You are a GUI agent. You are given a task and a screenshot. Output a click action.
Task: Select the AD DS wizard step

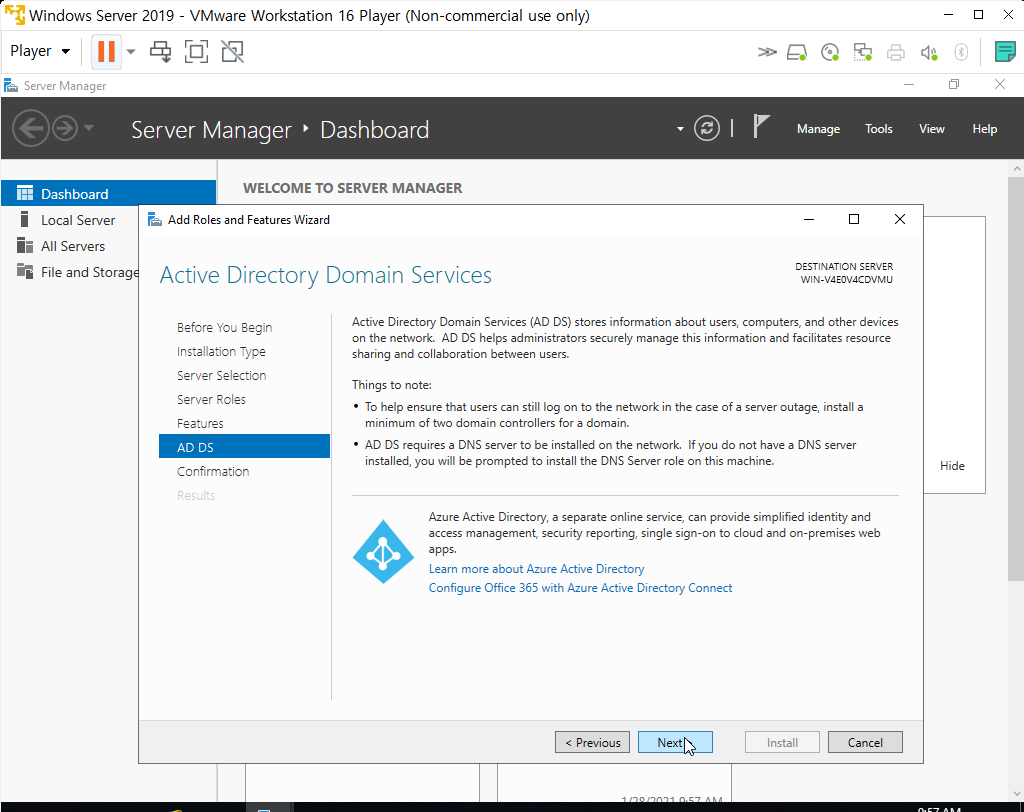coord(244,447)
